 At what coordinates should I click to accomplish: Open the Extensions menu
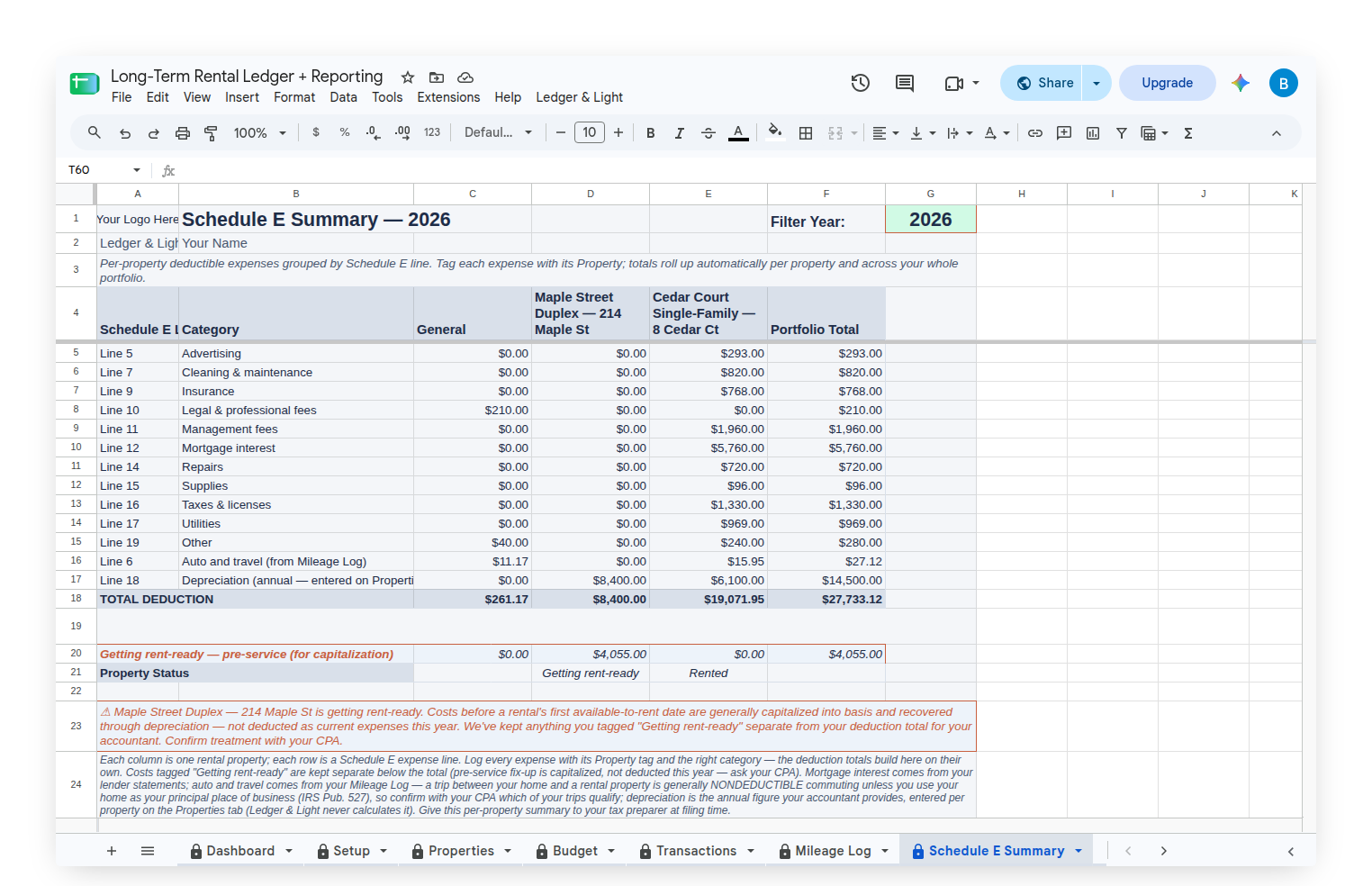point(448,97)
